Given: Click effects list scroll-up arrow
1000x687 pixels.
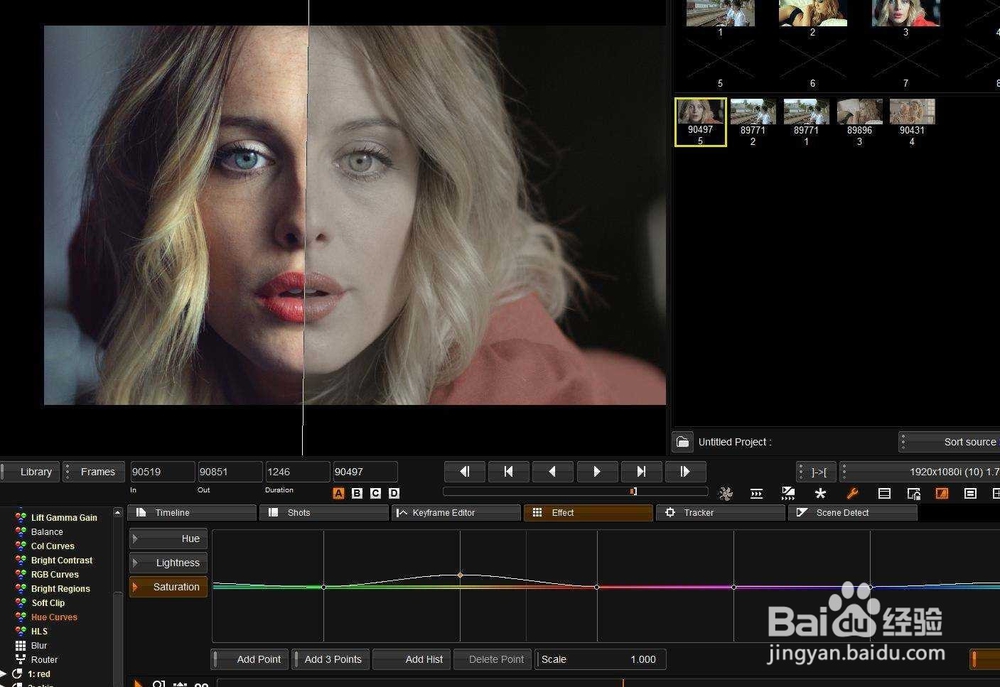Looking at the screenshot, I should coord(117,513).
